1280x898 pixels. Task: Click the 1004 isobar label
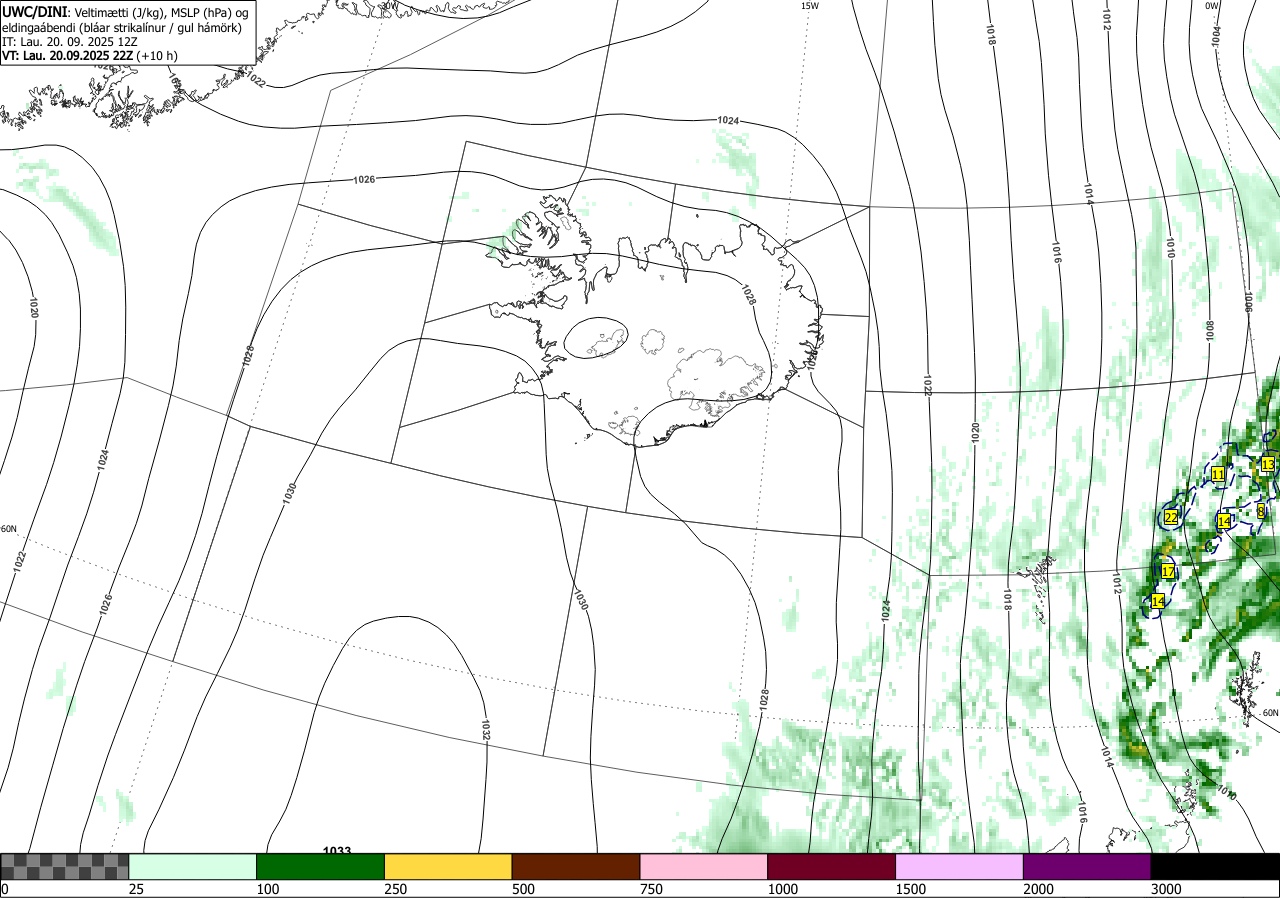(x=1216, y=36)
